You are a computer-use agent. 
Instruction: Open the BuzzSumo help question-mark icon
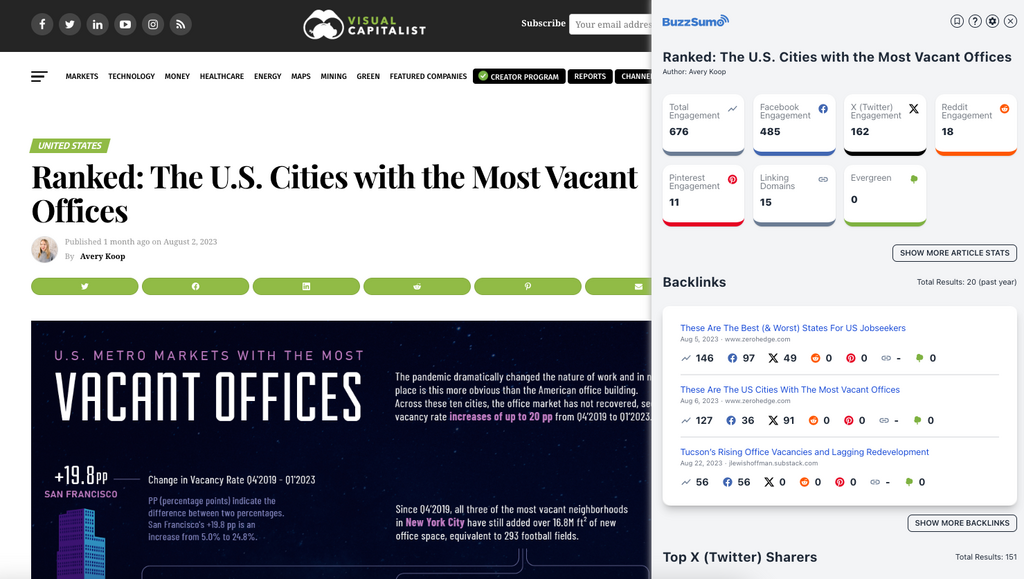975,21
